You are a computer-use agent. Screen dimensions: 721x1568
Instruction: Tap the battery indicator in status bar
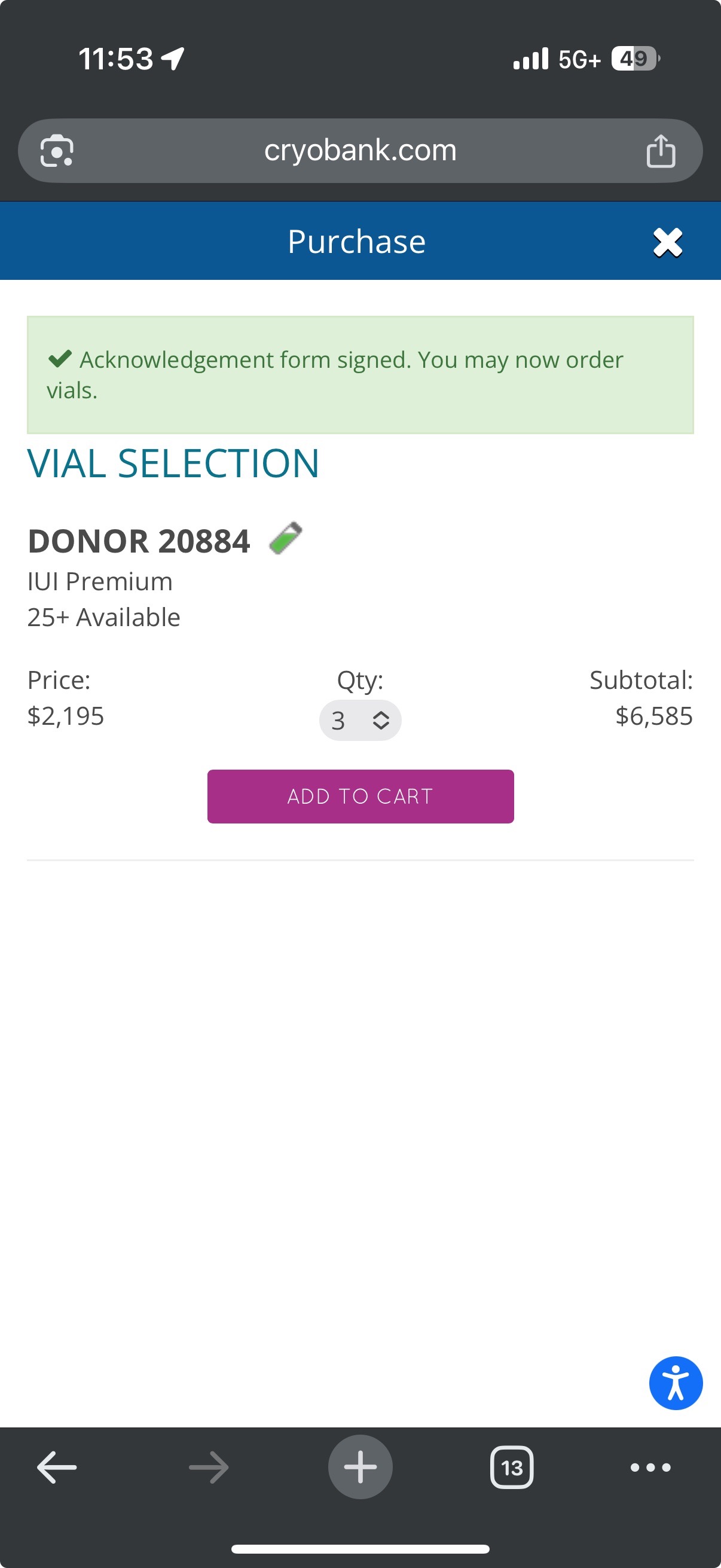(636, 59)
